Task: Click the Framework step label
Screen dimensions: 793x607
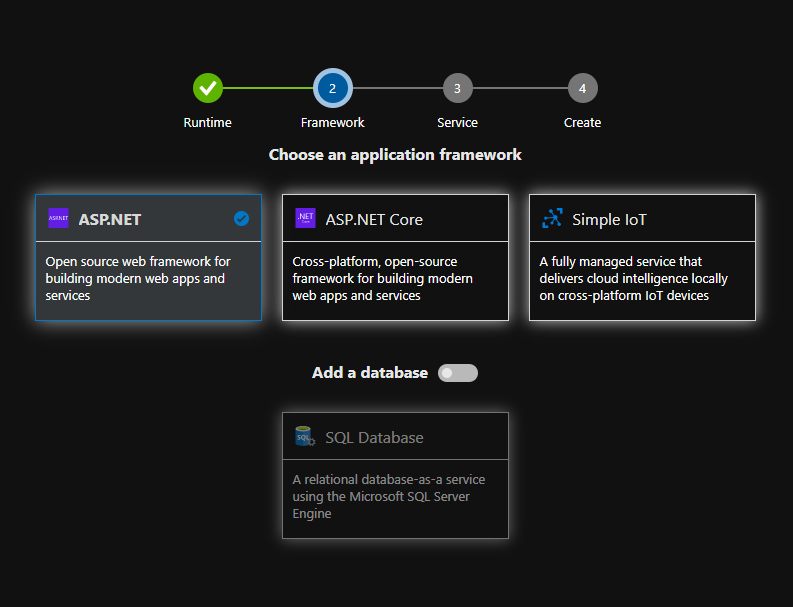Action: pos(332,122)
